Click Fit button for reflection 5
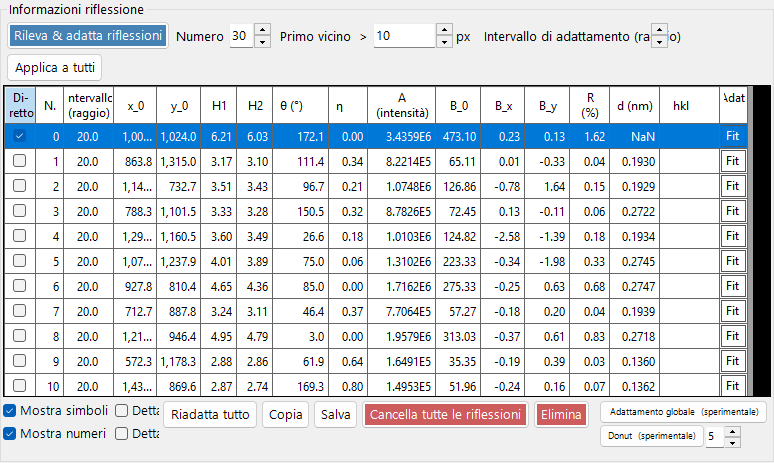 coord(733,261)
